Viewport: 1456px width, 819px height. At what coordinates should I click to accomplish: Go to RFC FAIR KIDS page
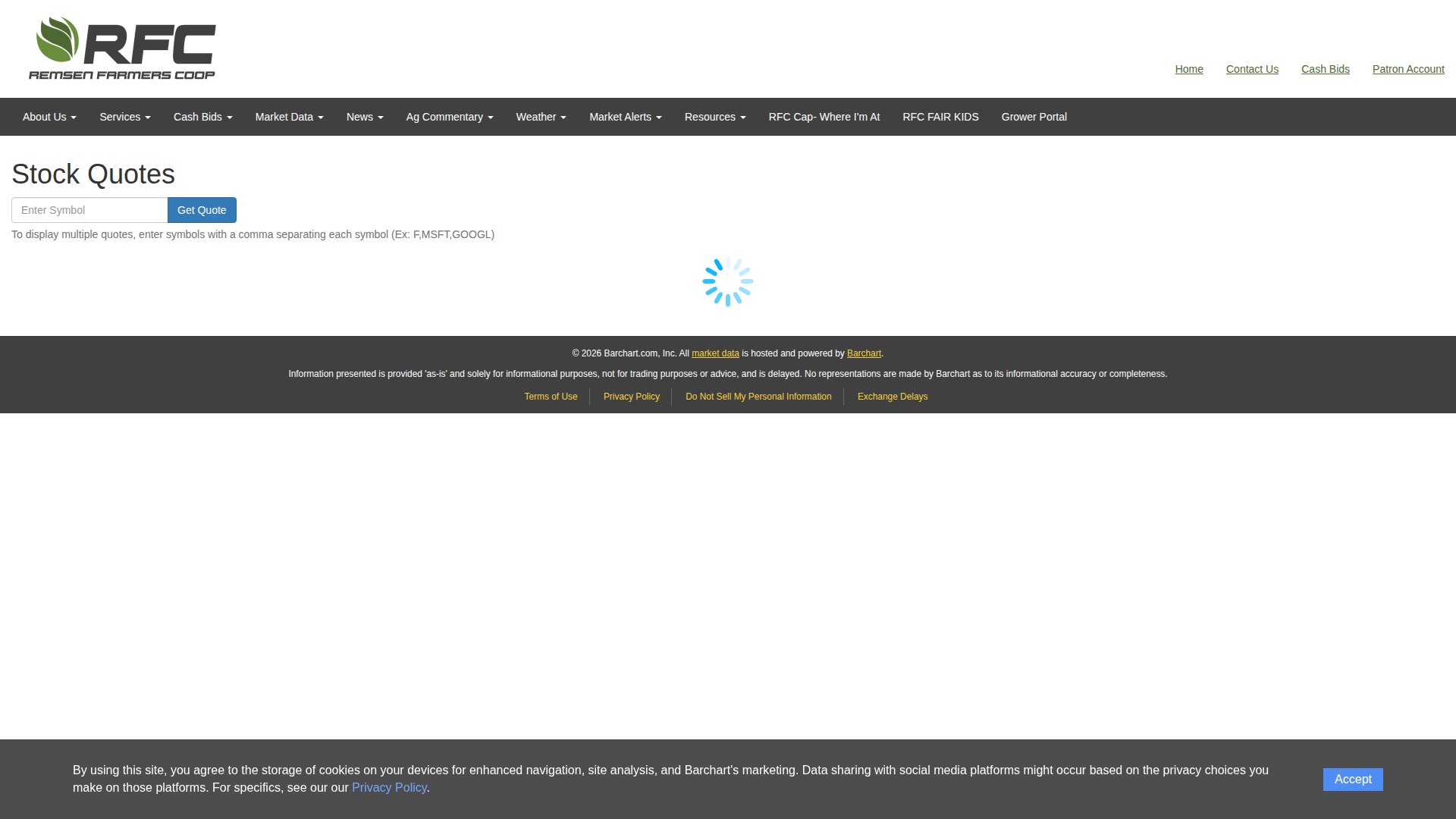point(940,117)
